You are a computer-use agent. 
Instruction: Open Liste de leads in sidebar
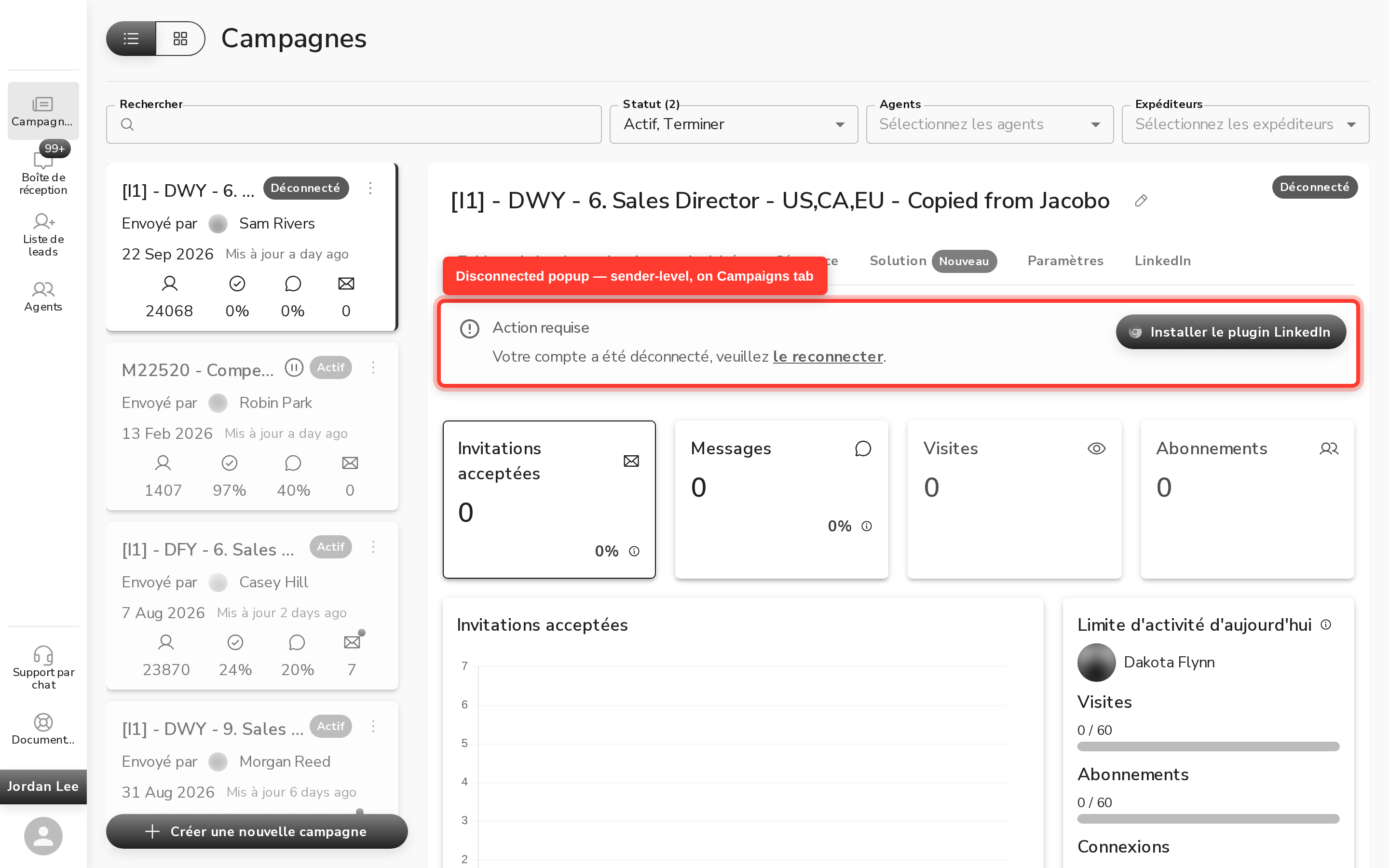(43, 235)
